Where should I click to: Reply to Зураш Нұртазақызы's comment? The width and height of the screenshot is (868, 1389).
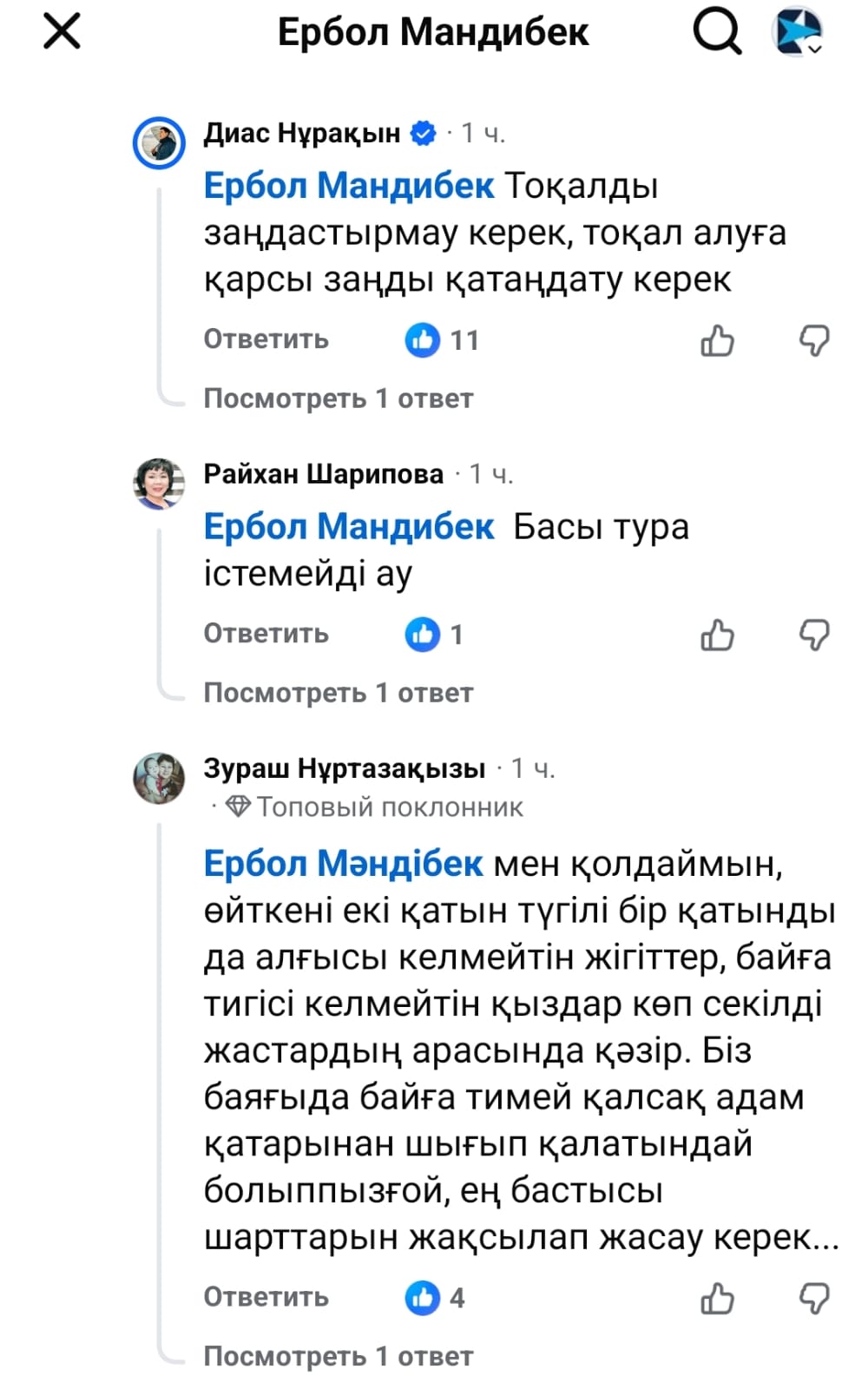(266, 1297)
